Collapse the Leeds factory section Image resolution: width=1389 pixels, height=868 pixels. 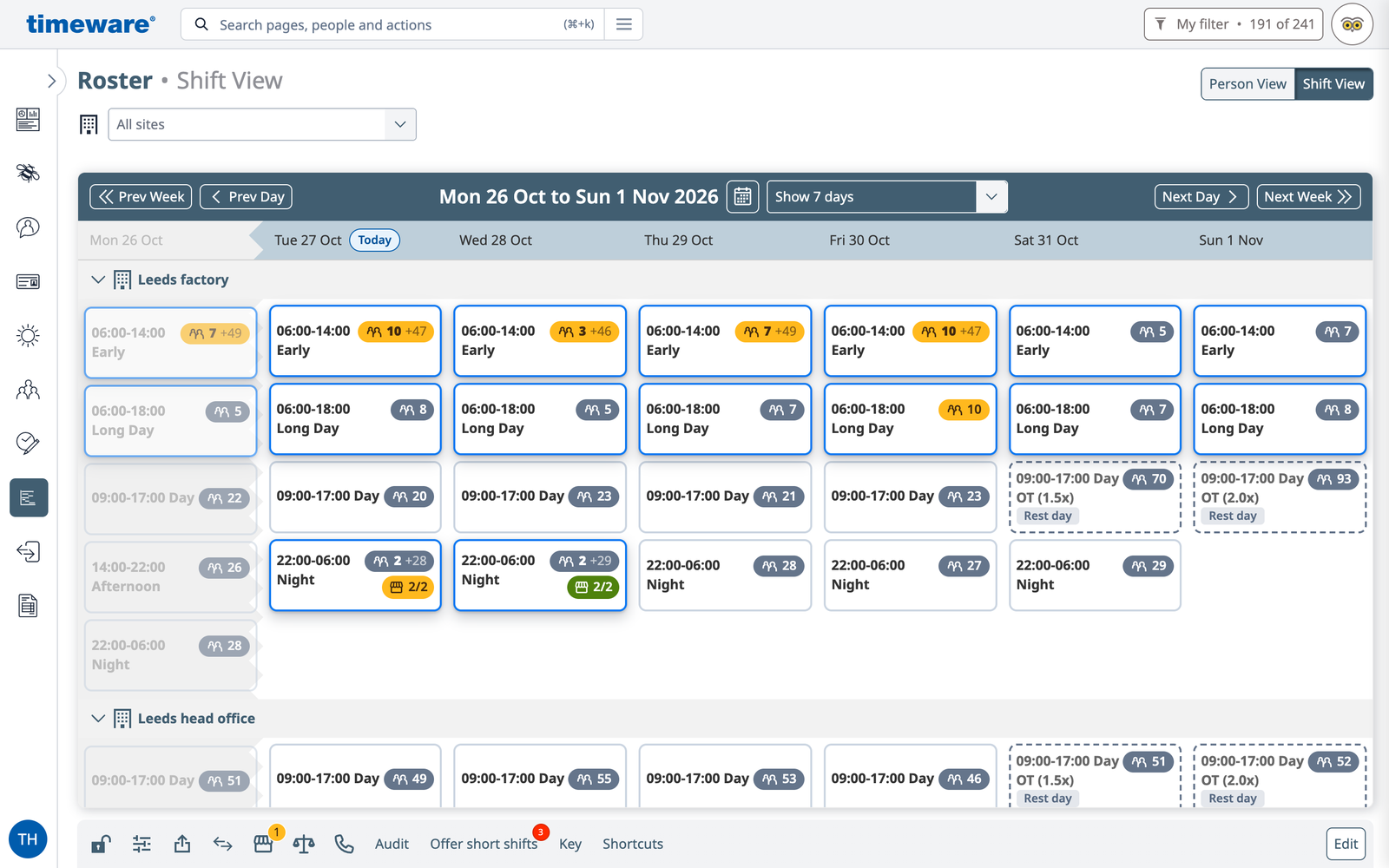click(x=98, y=279)
